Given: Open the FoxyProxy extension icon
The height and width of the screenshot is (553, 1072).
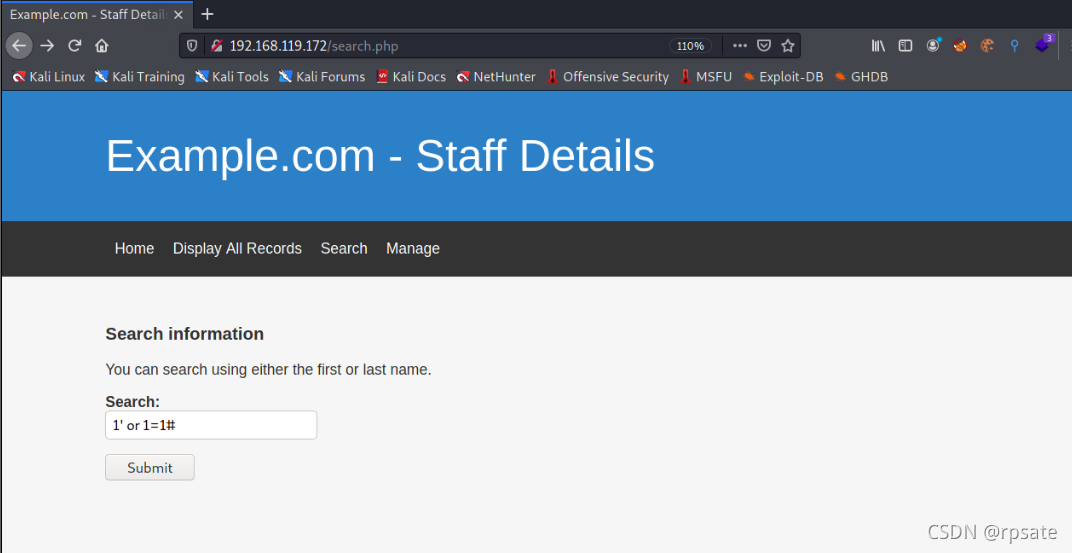Looking at the screenshot, I should pos(960,46).
